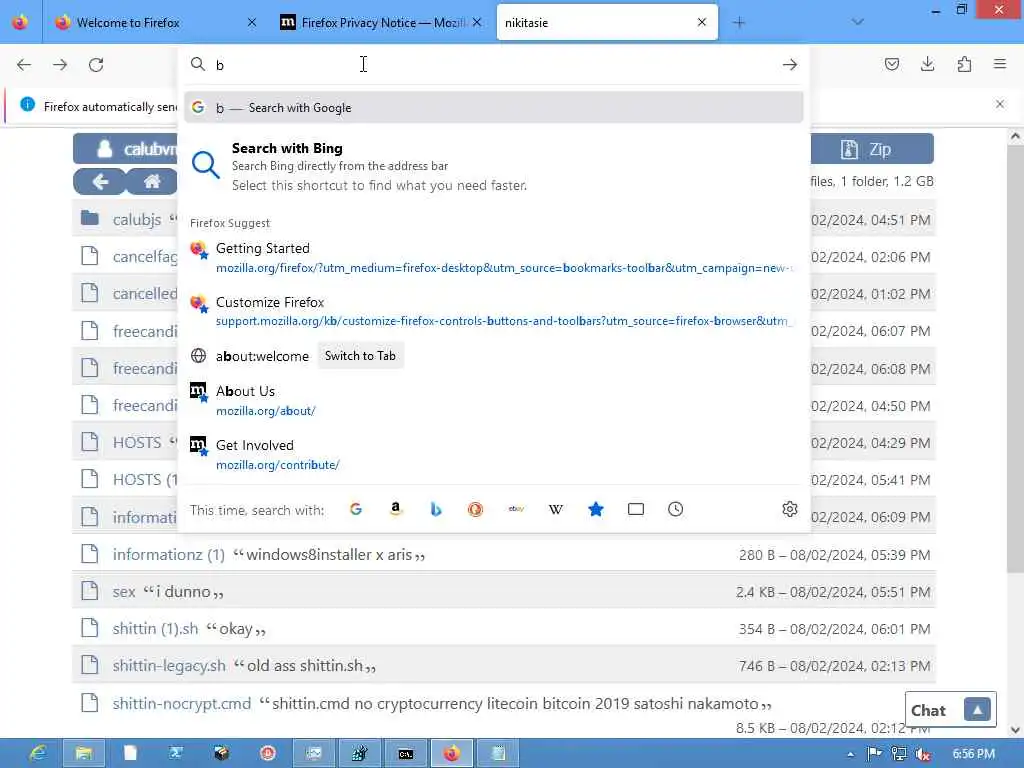Search bookmarks with the star icon
1024x768 pixels.
click(596, 509)
